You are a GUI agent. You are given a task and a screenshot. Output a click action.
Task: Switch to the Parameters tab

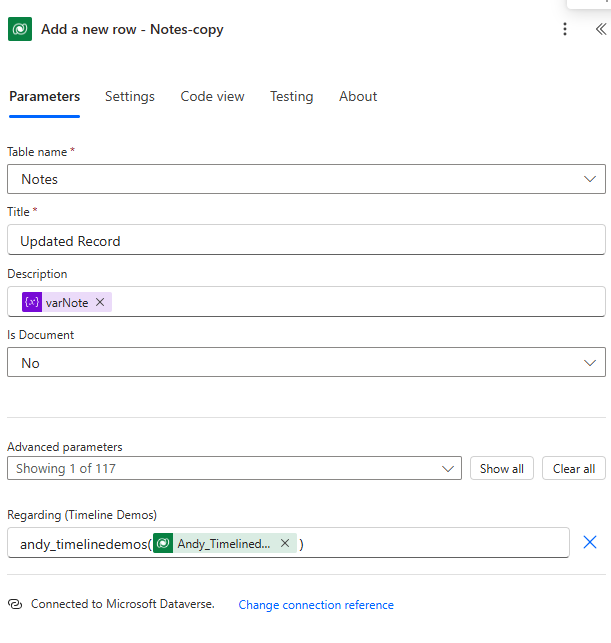tap(45, 96)
